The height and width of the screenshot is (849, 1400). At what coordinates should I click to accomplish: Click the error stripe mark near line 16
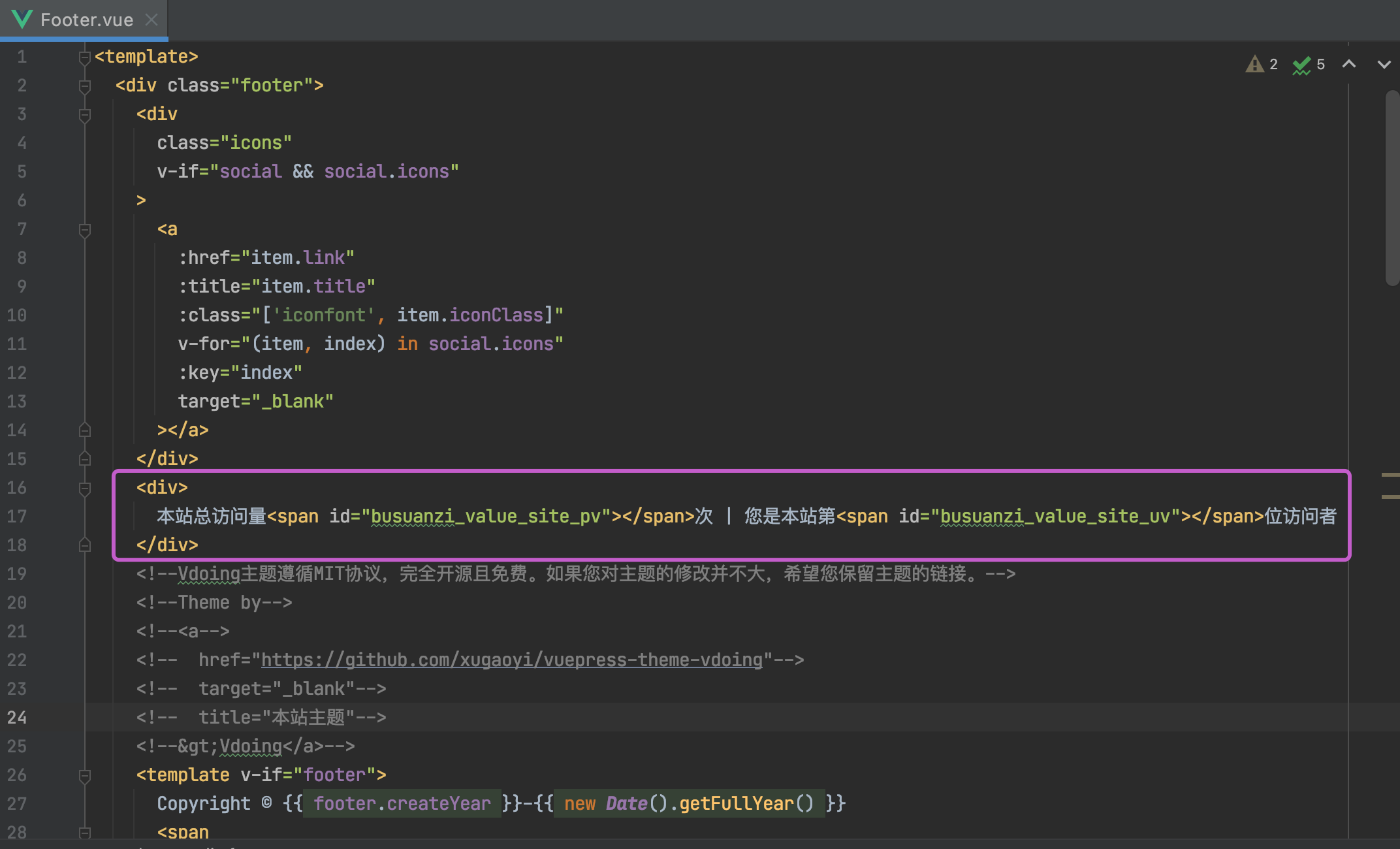pos(1390,475)
